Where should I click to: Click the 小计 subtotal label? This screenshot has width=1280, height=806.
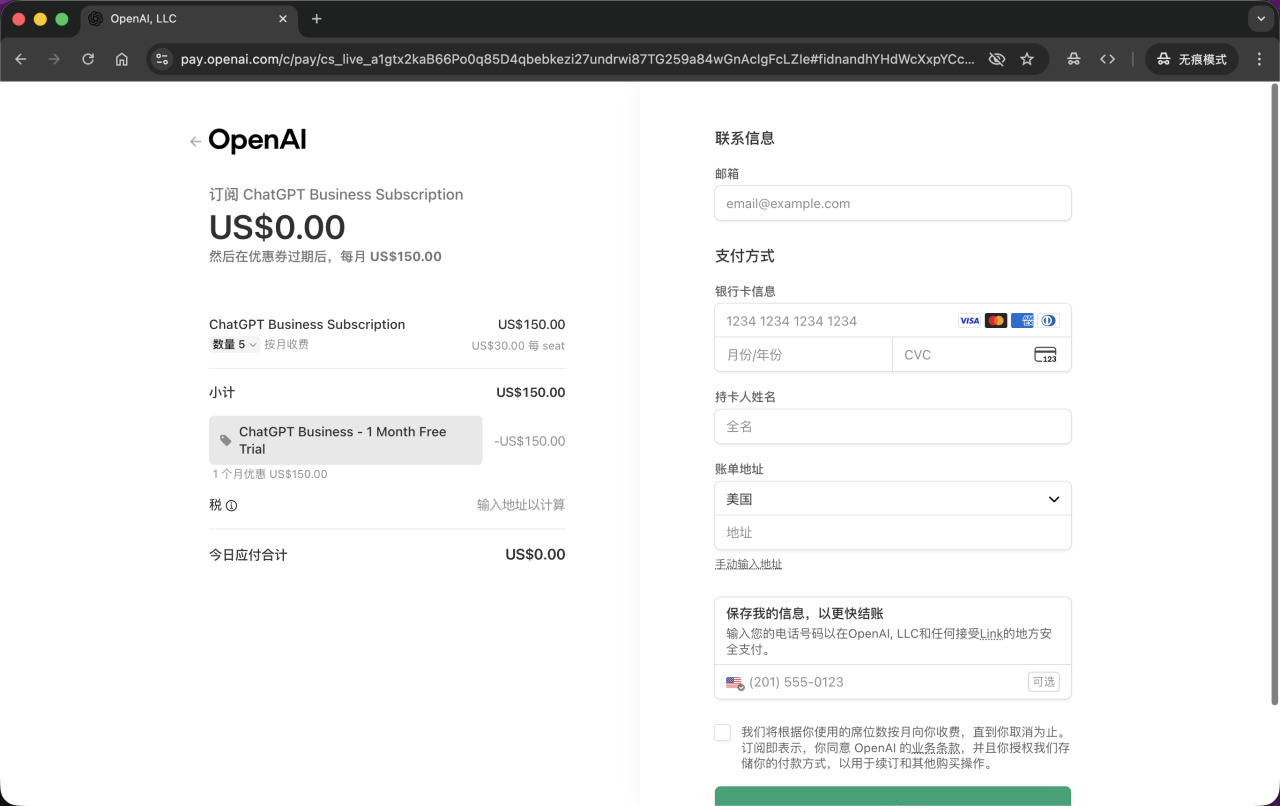click(222, 393)
